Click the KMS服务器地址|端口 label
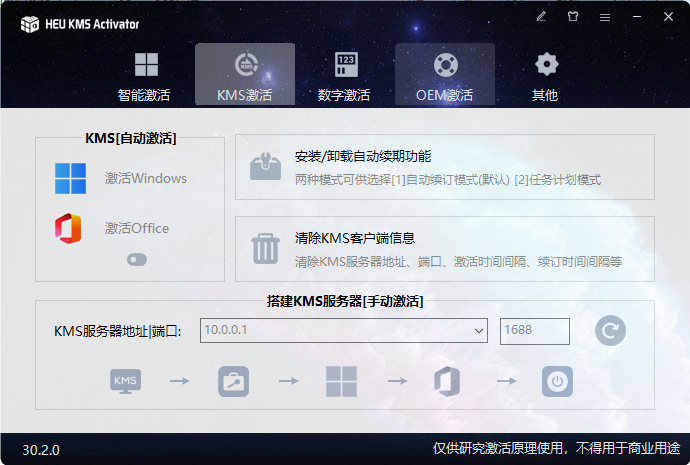Viewport: 690px width, 465px height. (117, 331)
